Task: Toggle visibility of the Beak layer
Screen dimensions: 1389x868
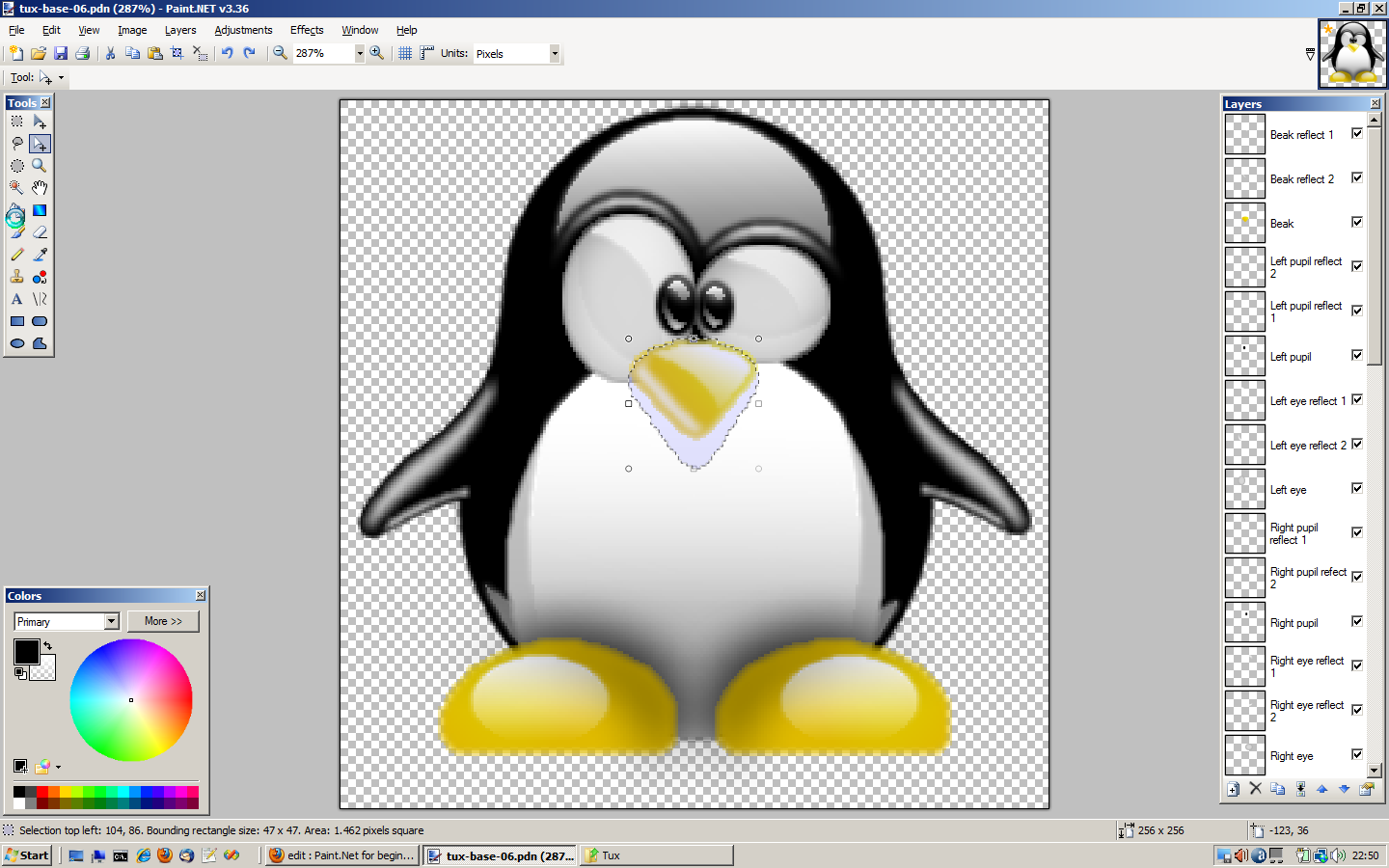Action: coord(1357,222)
